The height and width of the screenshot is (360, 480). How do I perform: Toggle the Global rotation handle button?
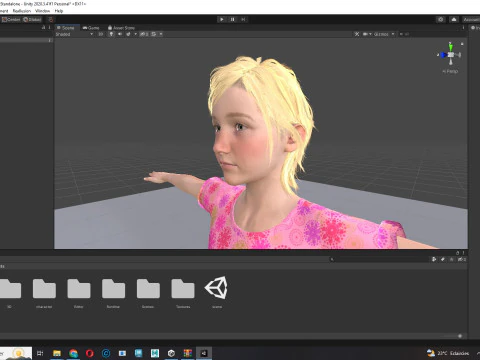(32, 20)
